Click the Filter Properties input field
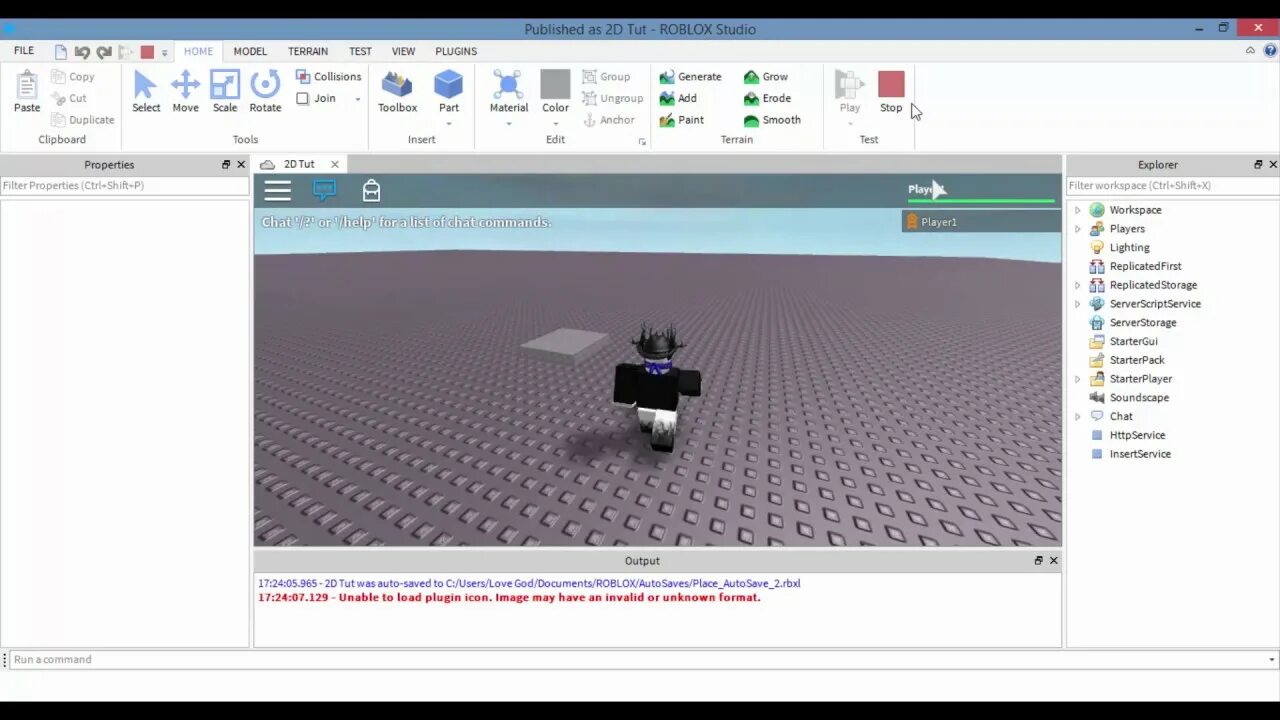1280x720 pixels. pos(124,185)
